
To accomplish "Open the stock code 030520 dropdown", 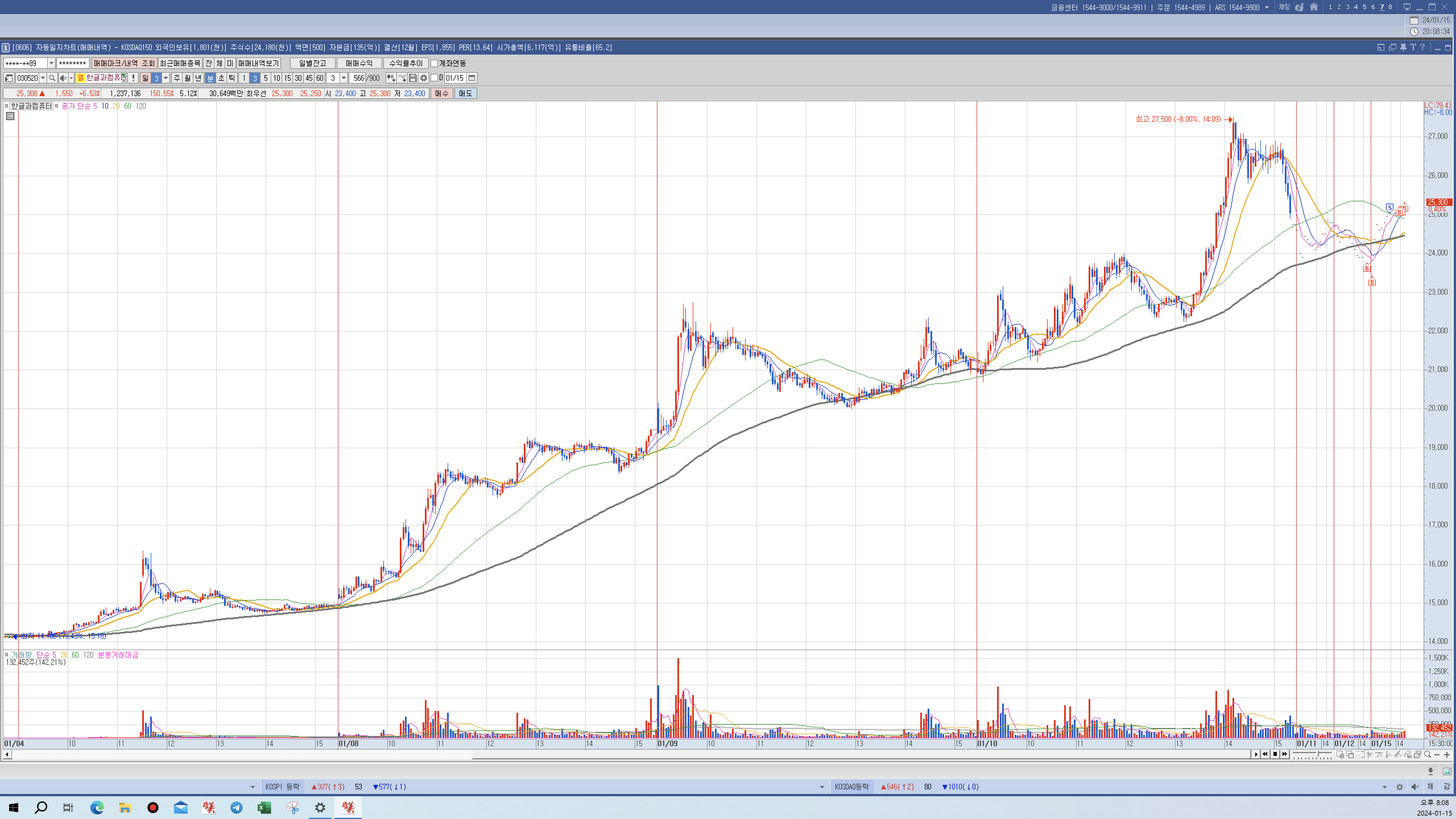I will pyautogui.click(x=43, y=78).
